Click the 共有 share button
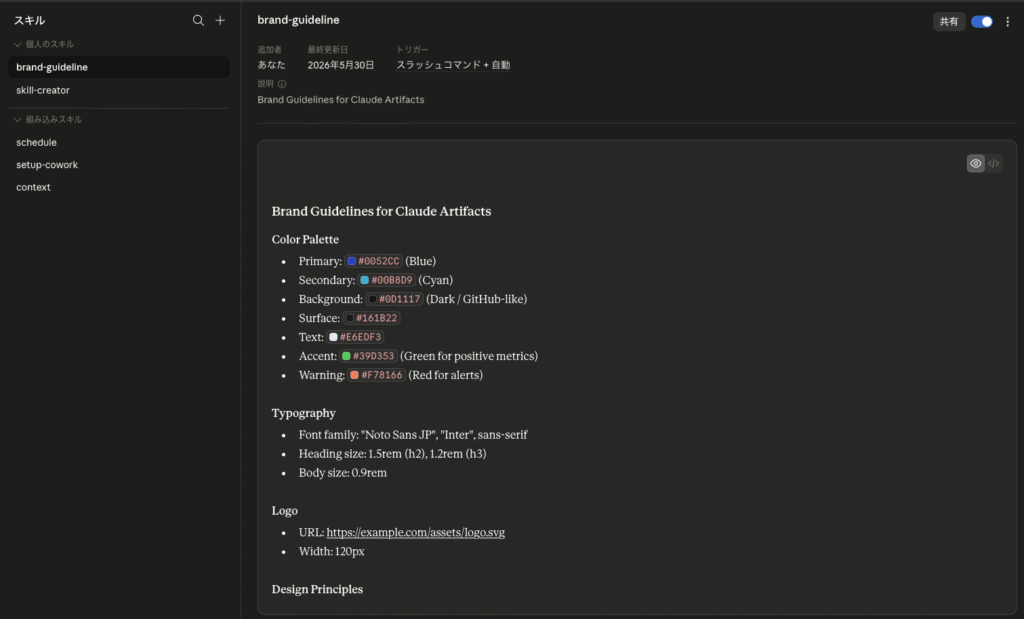This screenshot has height=619, width=1024. [949, 22]
